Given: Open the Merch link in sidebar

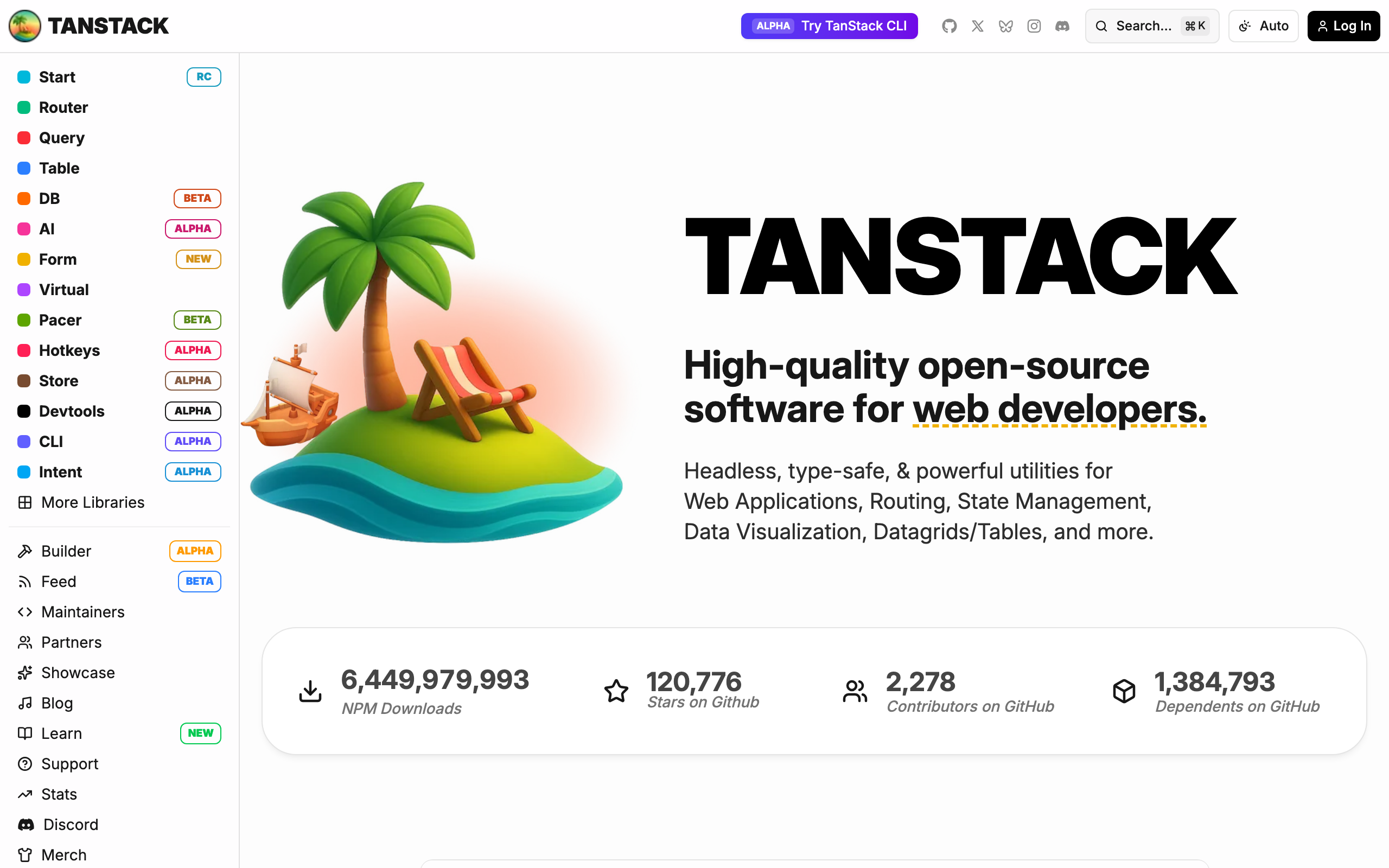Looking at the screenshot, I should point(63,855).
